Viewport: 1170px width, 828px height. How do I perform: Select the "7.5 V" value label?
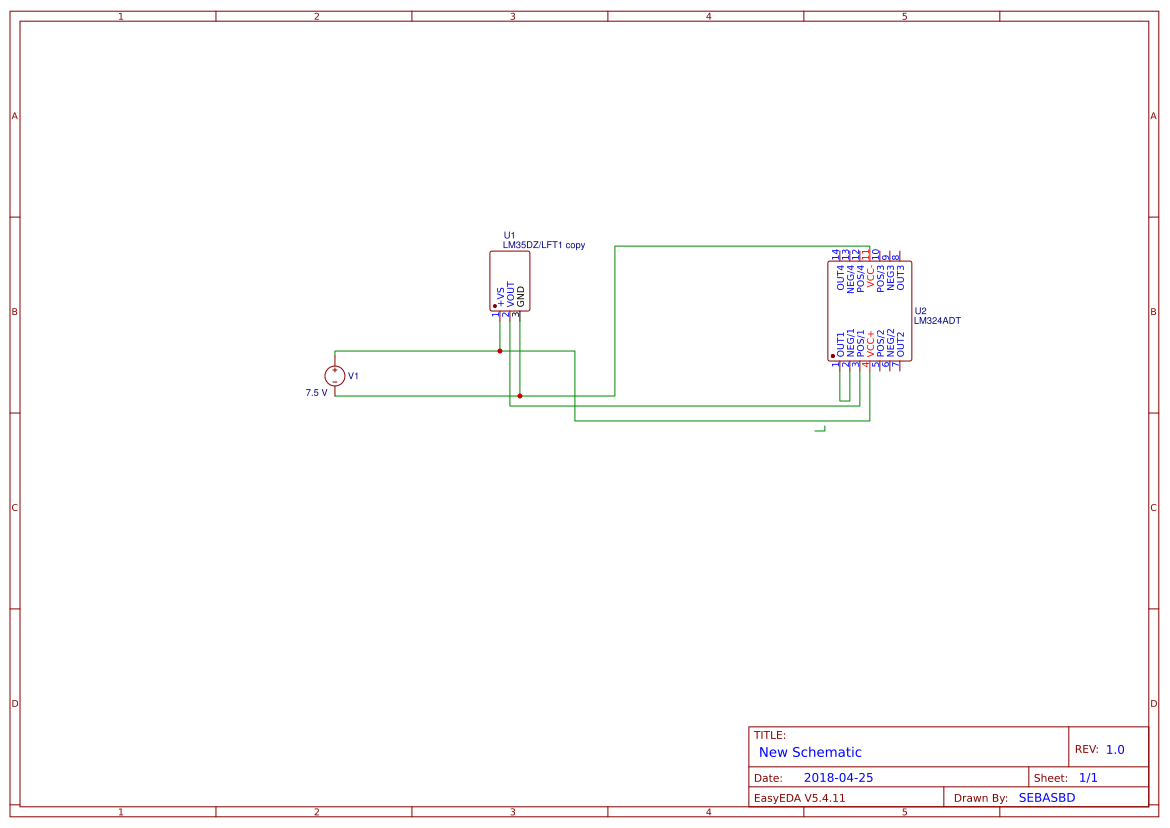coord(316,393)
